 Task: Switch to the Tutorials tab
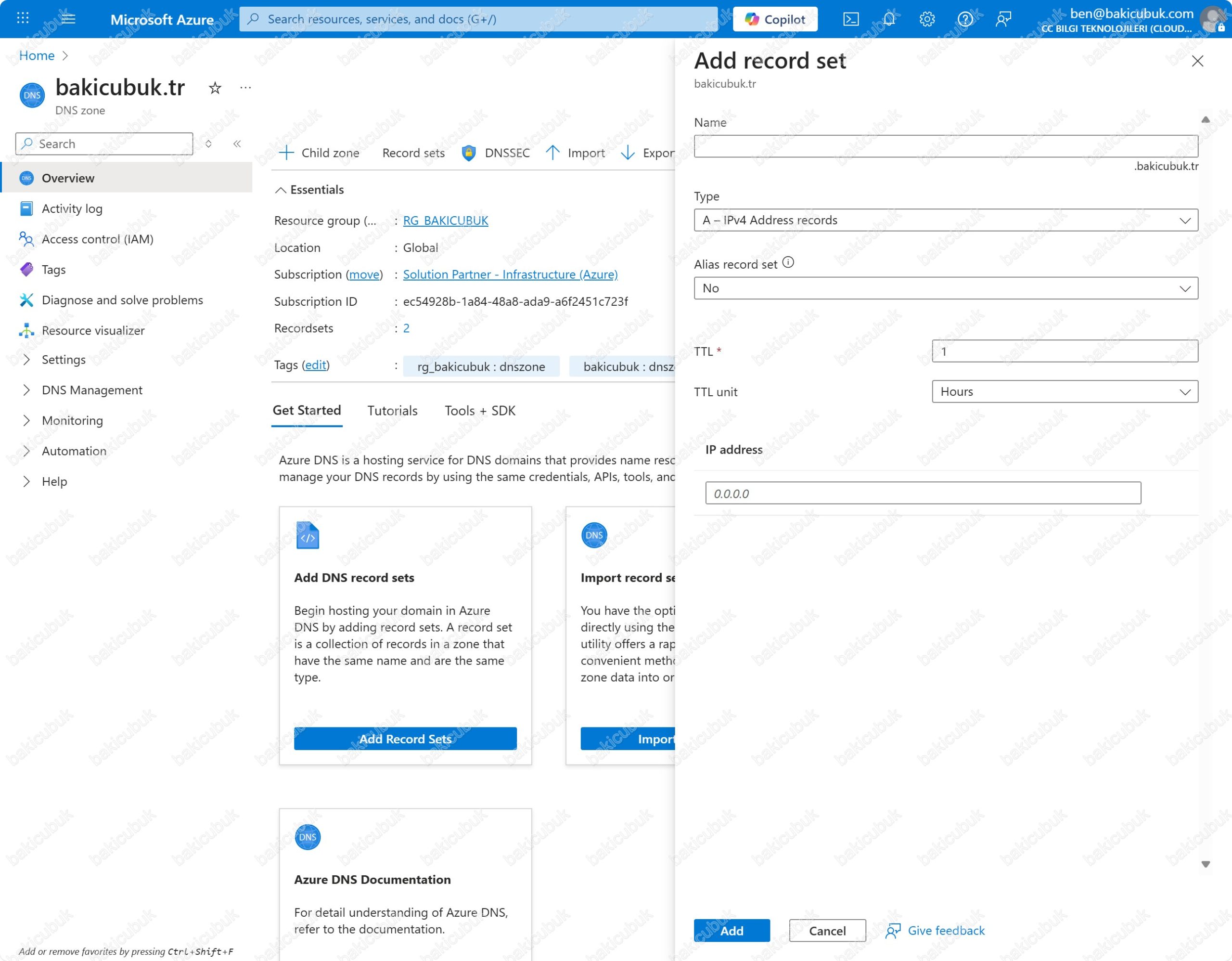[392, 411]
